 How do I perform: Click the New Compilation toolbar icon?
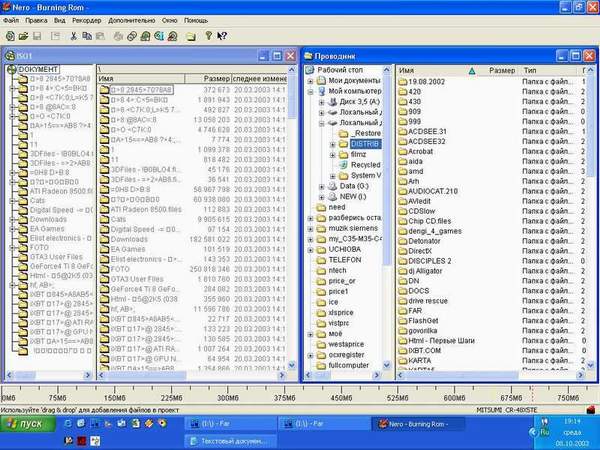click(9, 35)
